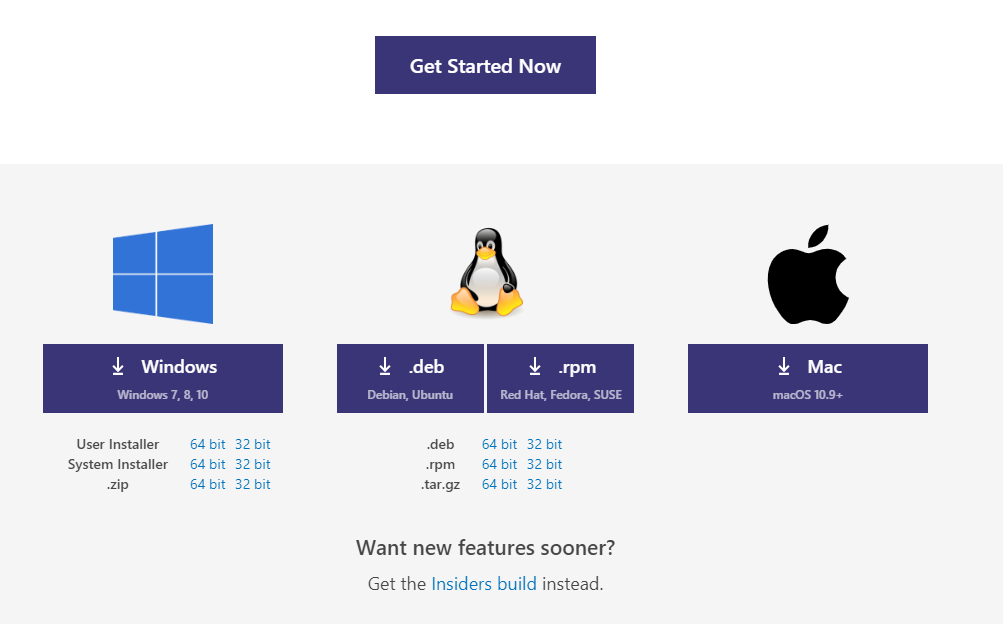Click the Apple logo icon
The image size is (1003, 624).
pyautogui.click(x=808, y=274)
